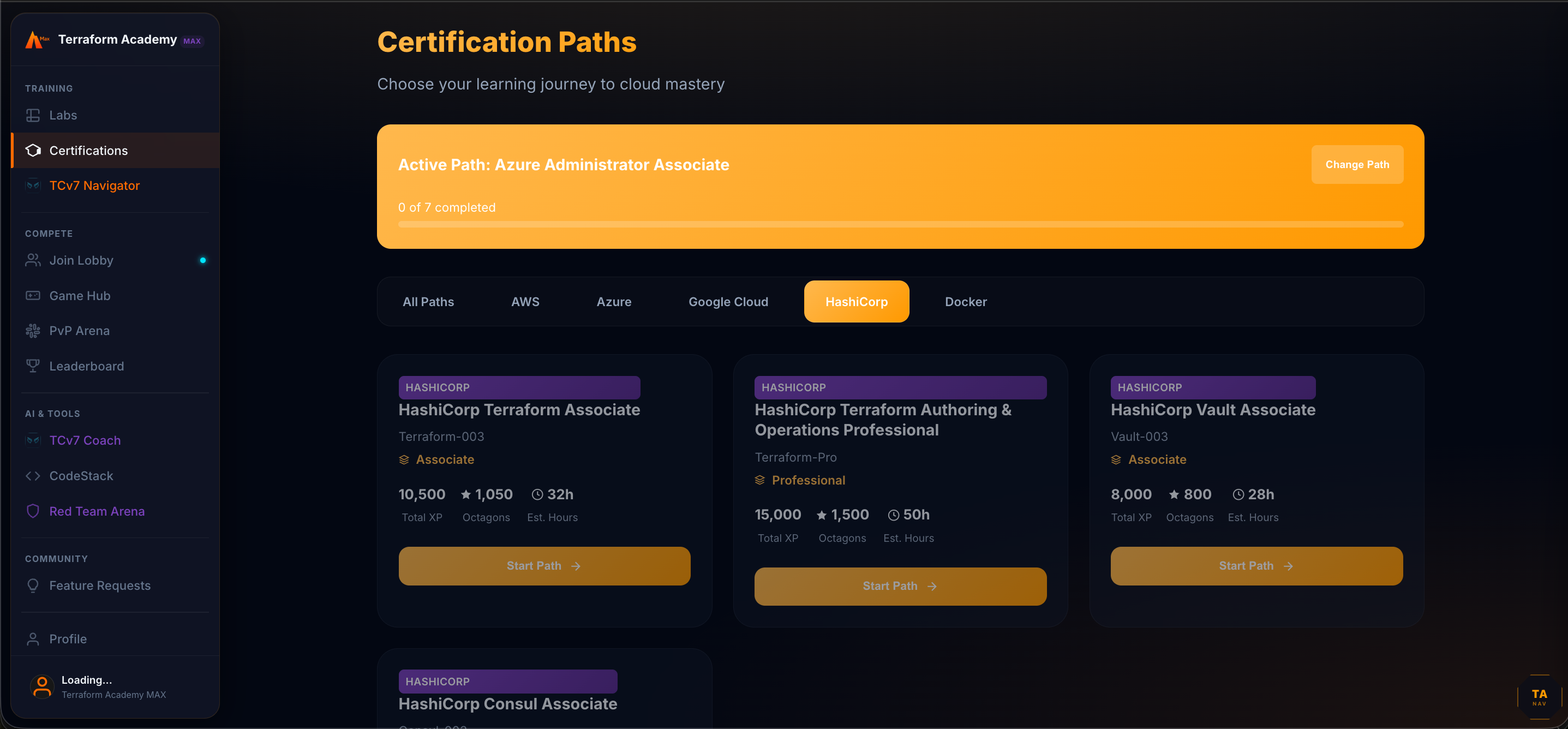Open Red Team Arena

[115, 511]
